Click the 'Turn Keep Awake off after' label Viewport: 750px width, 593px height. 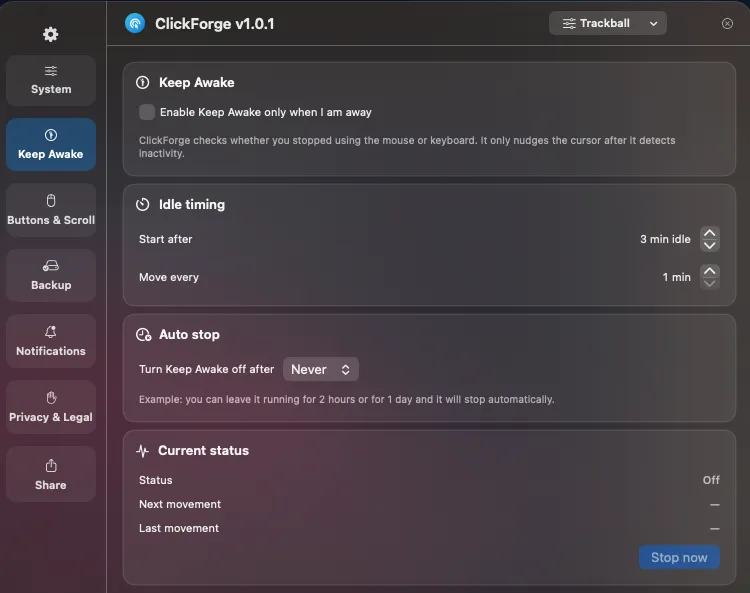point(206,369)
